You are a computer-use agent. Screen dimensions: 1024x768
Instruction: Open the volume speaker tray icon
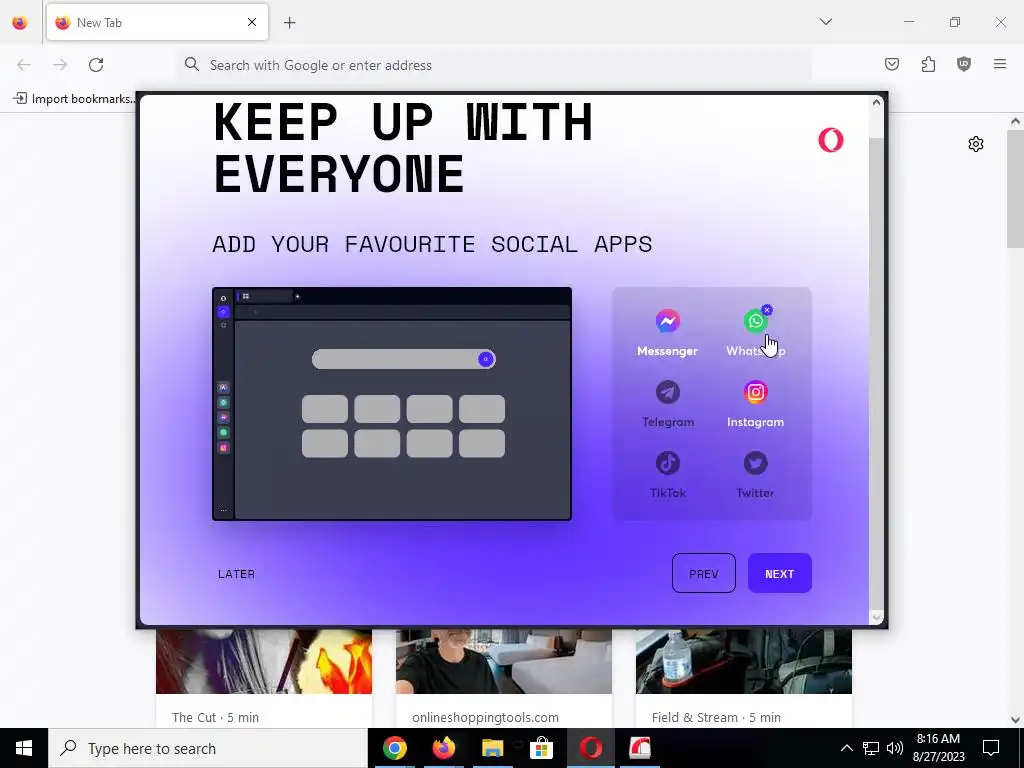(x=895, y=748)
